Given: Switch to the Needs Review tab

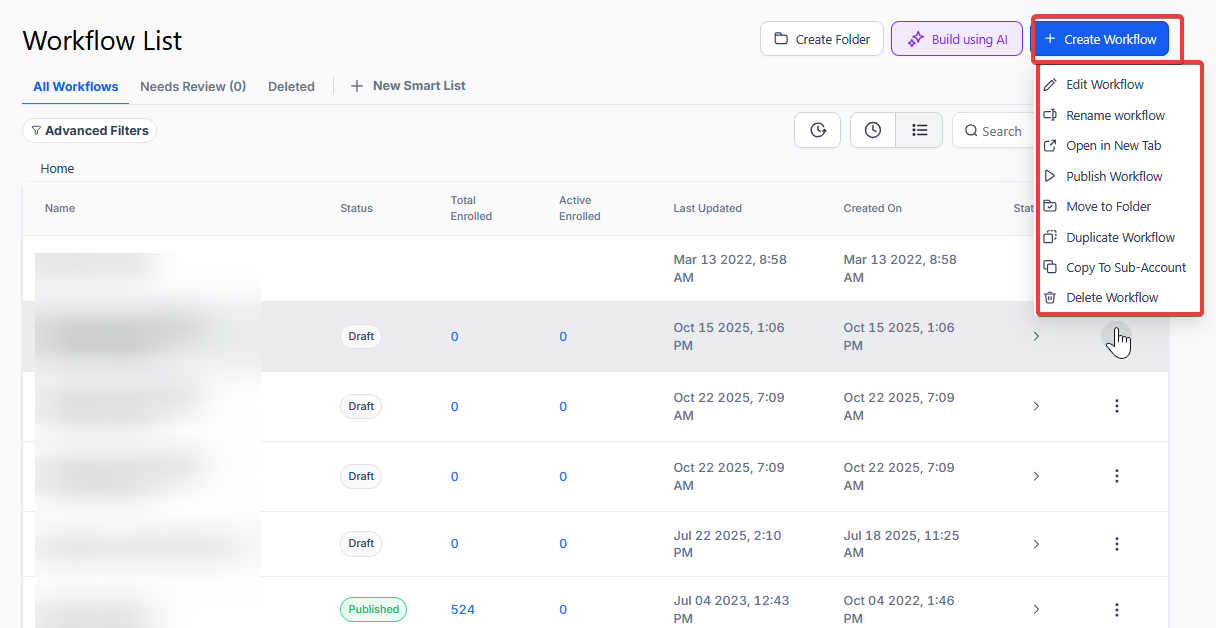Looking at the screenshot, I should pyautogui.click(x=193, y=87).
